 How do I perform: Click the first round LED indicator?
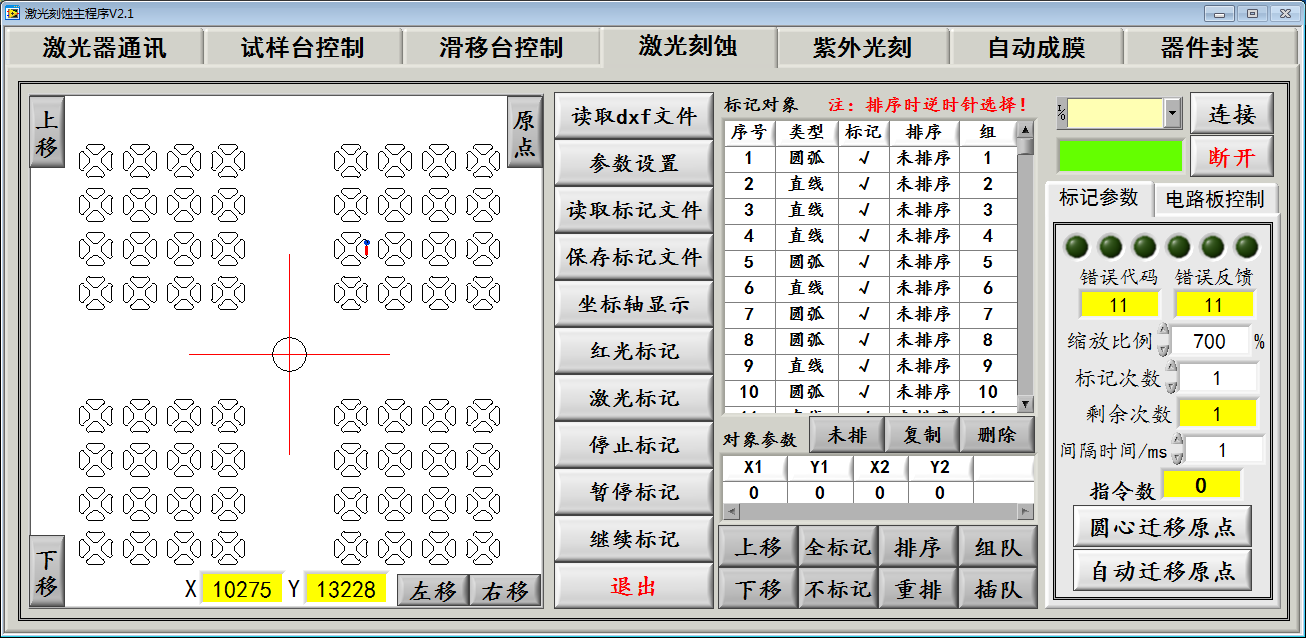[1076, 247]
